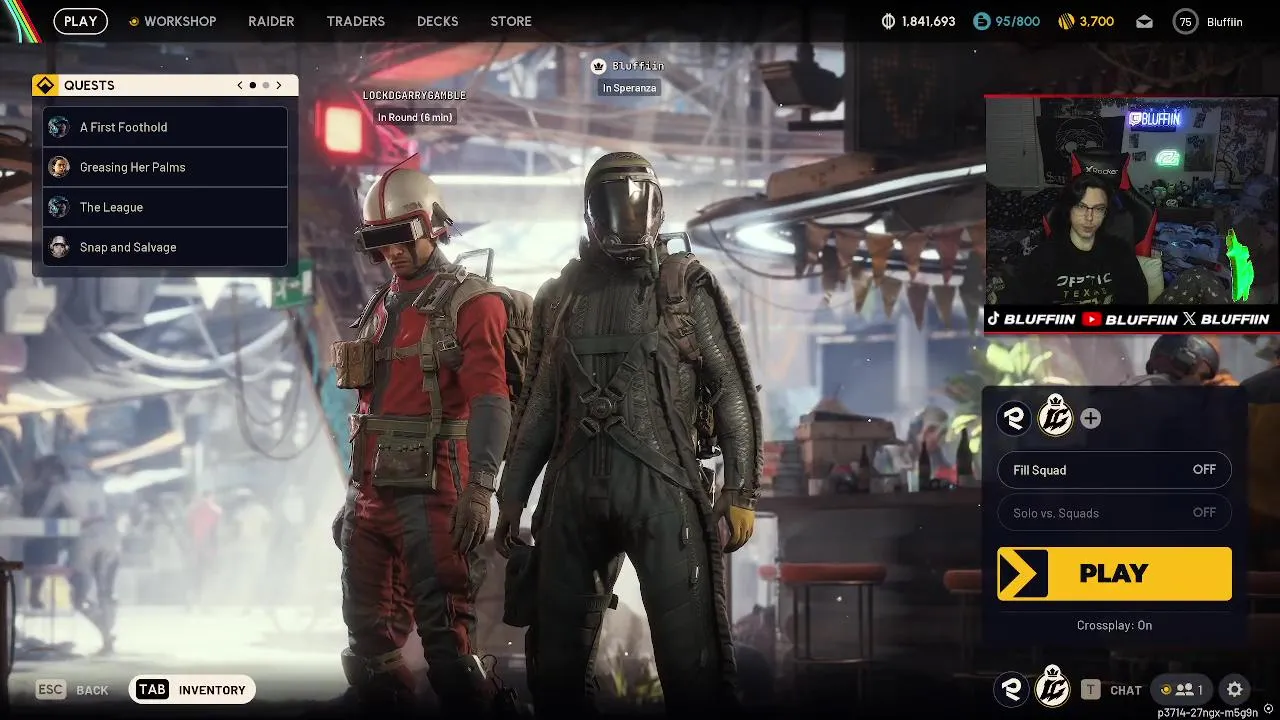Select the second quest page dot
This screenshot has height=720, width=1280.
click(266, 86)
